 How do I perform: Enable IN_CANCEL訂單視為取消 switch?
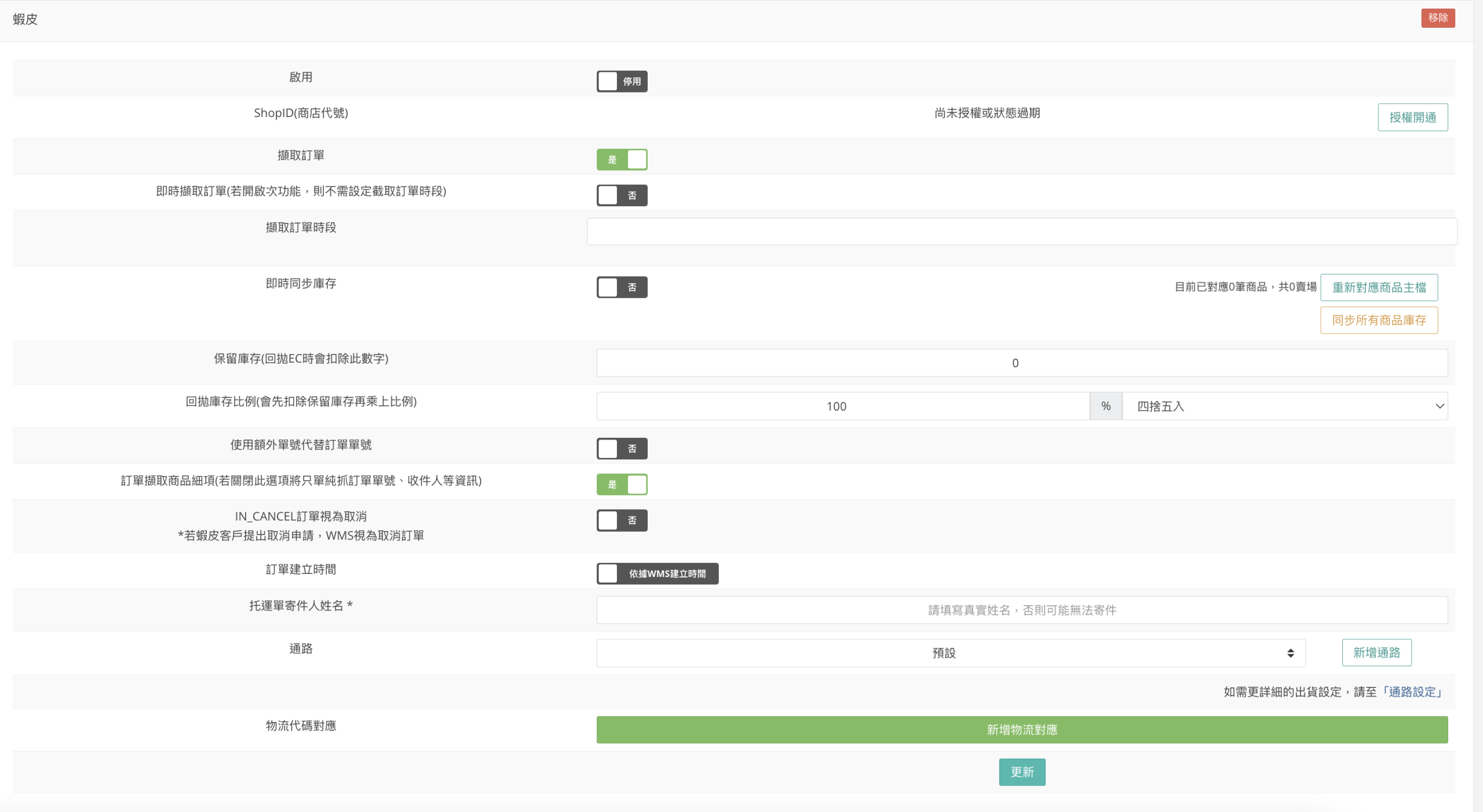(622, 520)
